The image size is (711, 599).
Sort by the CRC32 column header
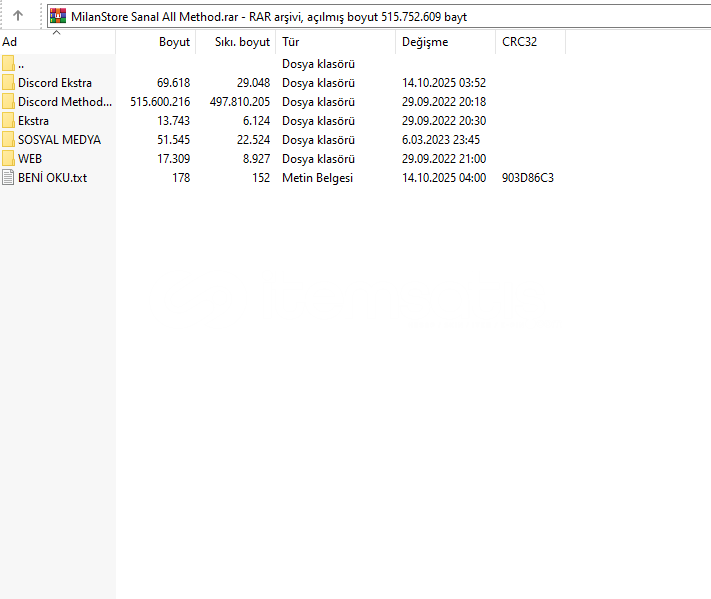531,42
